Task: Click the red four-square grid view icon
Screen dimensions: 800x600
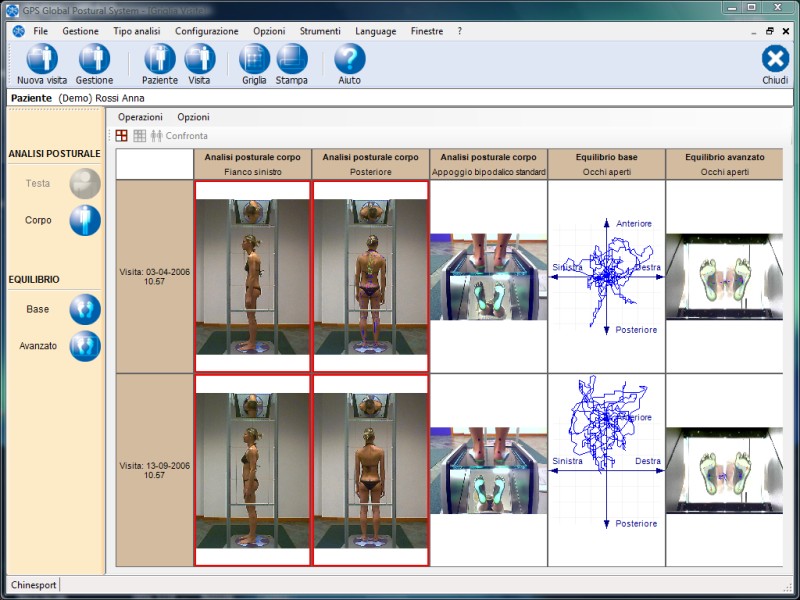Action: pos(122,136)
